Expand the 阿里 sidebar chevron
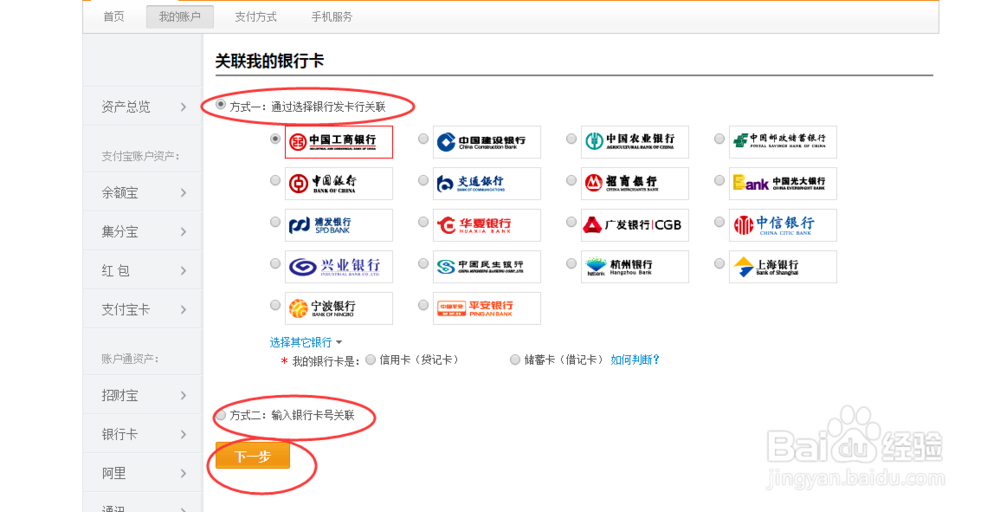 pyautogui.click(x=184, y=473)
